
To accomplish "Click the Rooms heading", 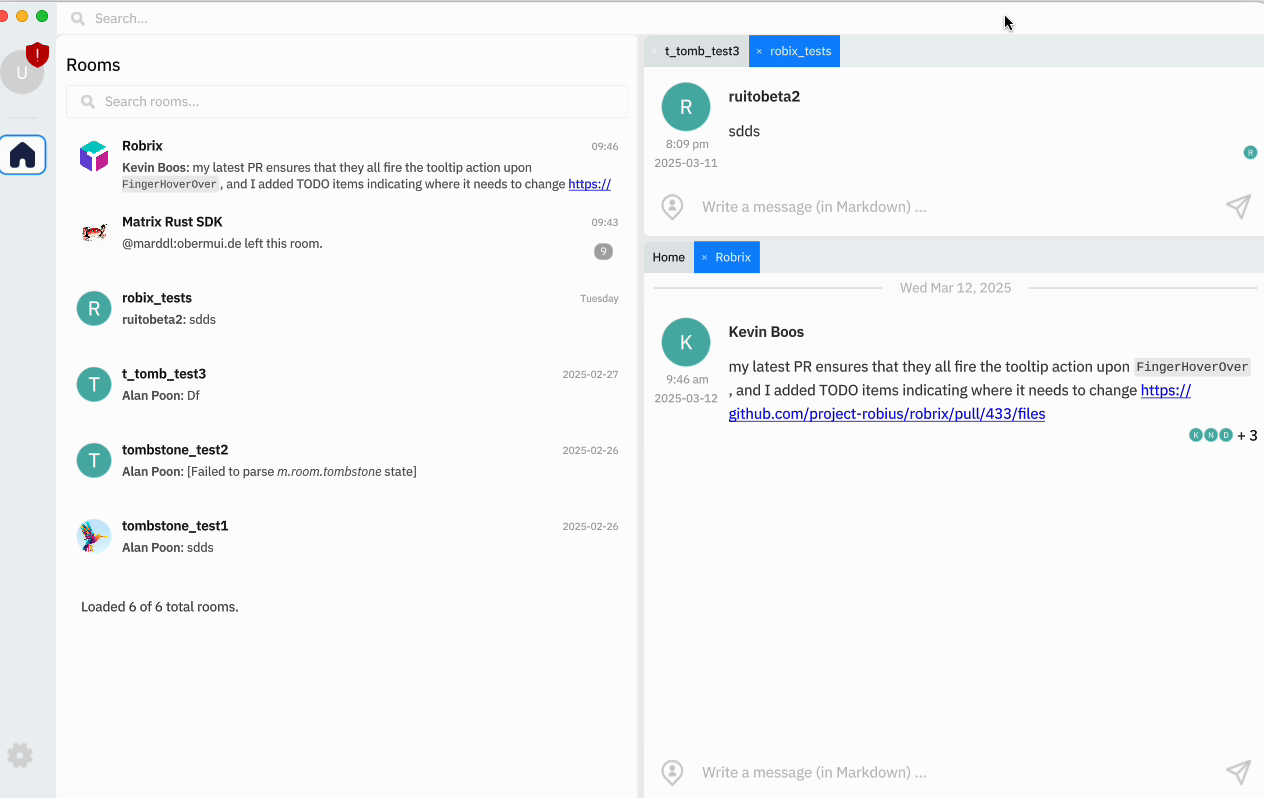I will (x=93, y=65).
